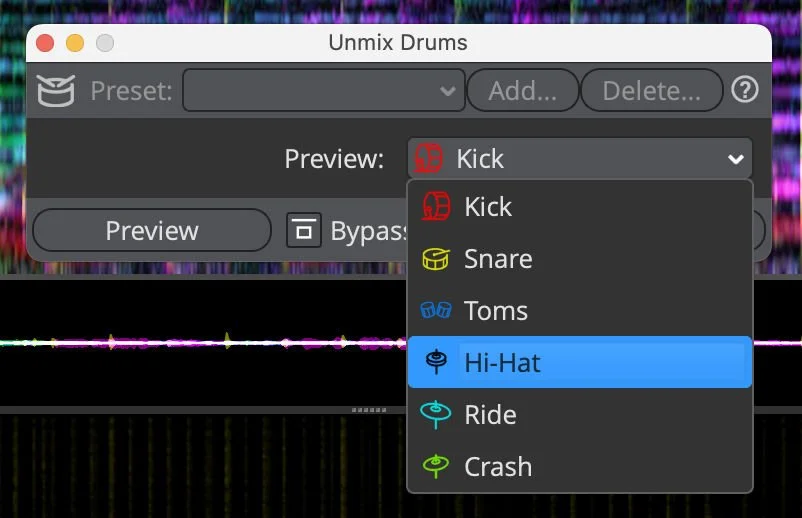This screenshot has height=518, width=802.
Task: Select Toms in the dropdown list
Action: tap(580, 310)
